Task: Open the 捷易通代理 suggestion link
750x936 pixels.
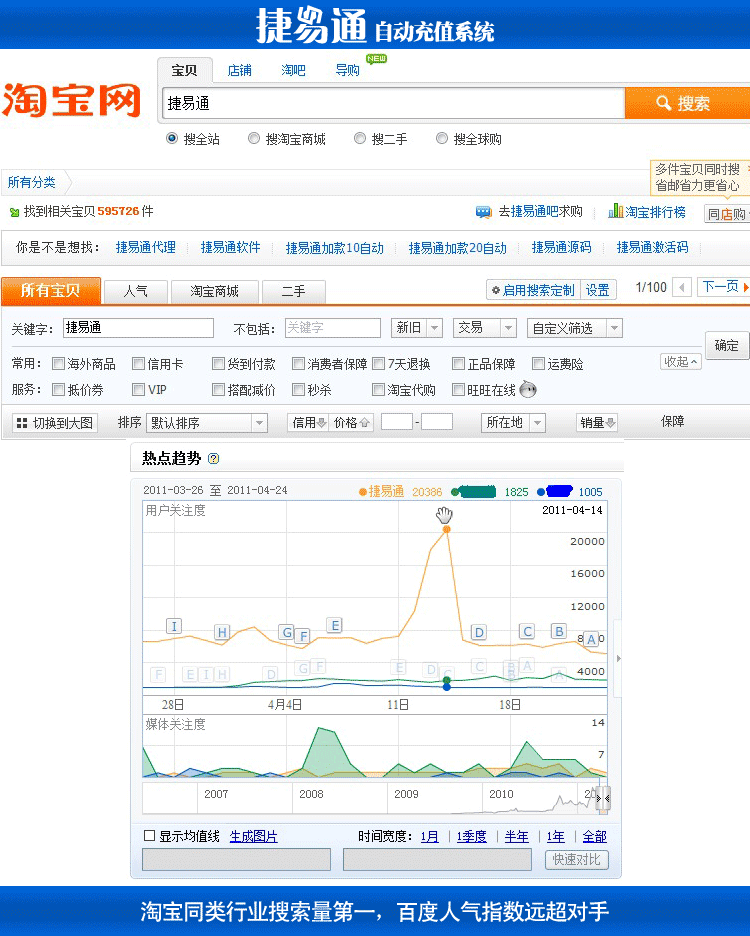Action: pos(145,248)
